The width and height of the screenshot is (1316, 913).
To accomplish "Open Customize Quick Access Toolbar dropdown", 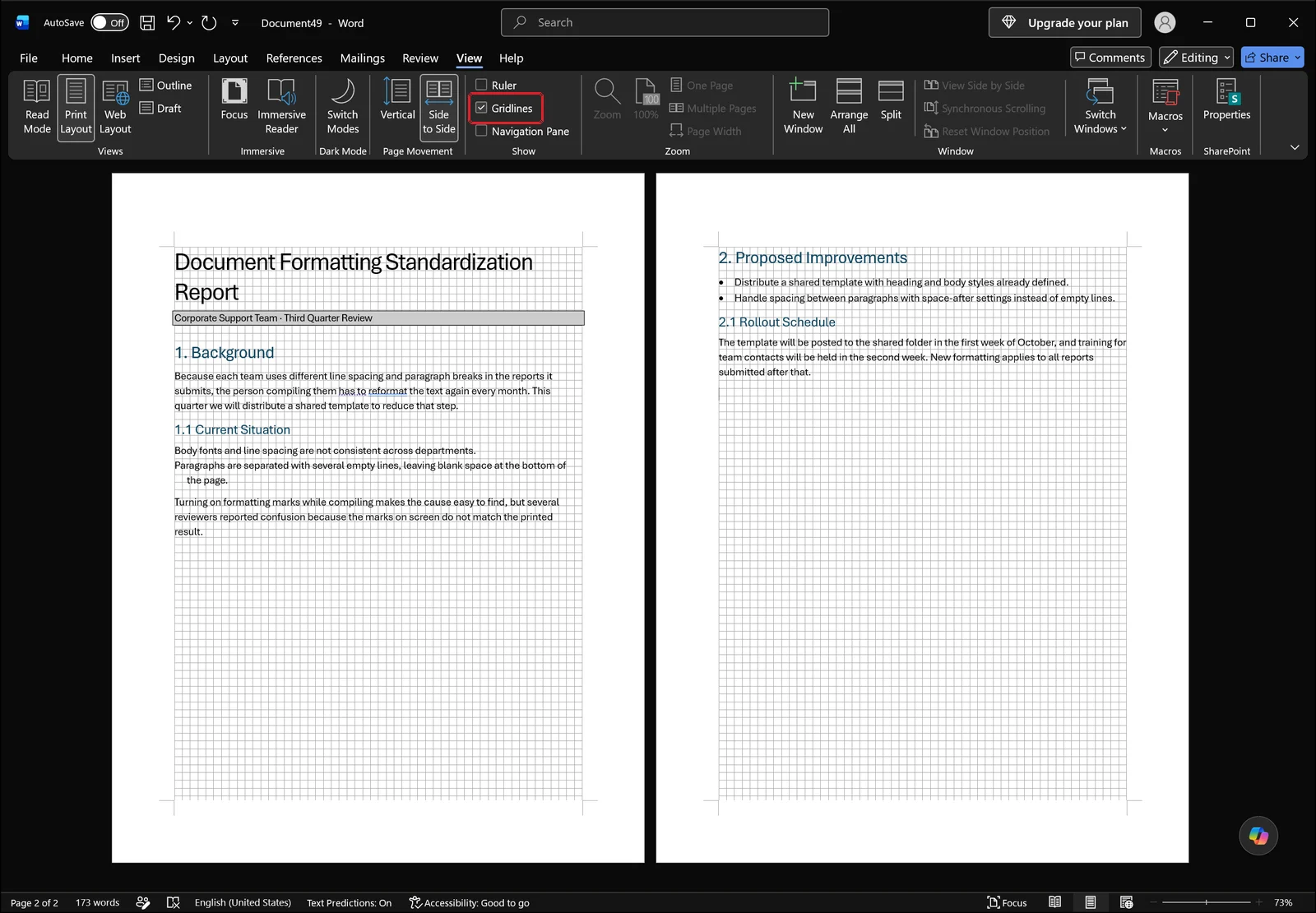I will (x=235, y=23).
